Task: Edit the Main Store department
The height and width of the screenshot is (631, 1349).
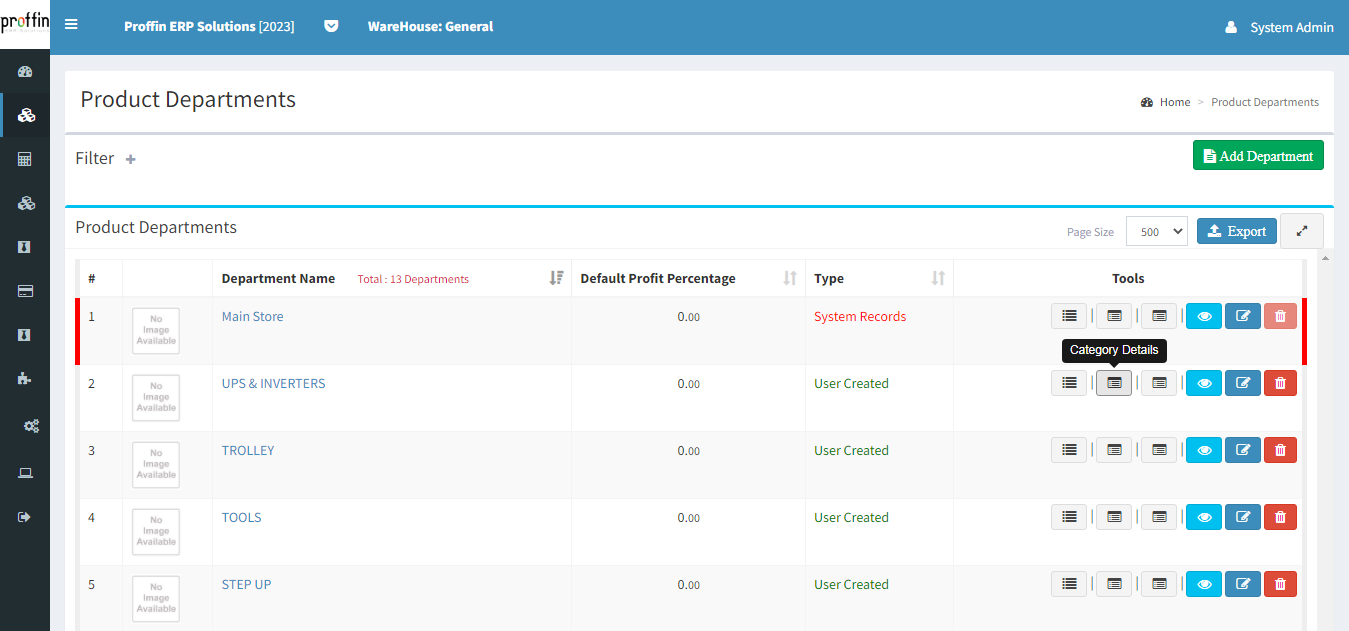Action: click(1243, 316)
